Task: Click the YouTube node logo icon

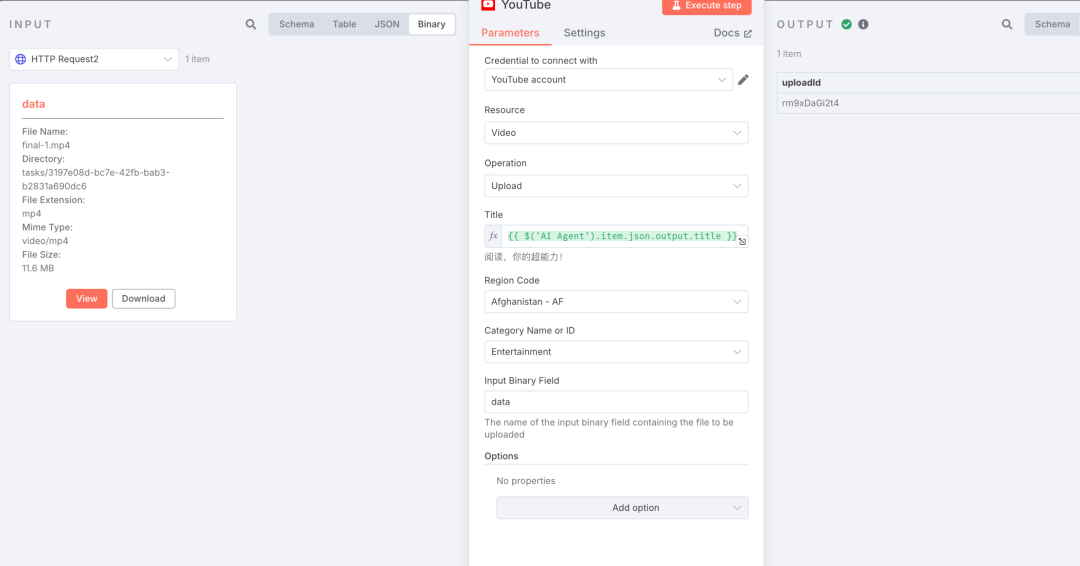Action: [x=488, y=5]
